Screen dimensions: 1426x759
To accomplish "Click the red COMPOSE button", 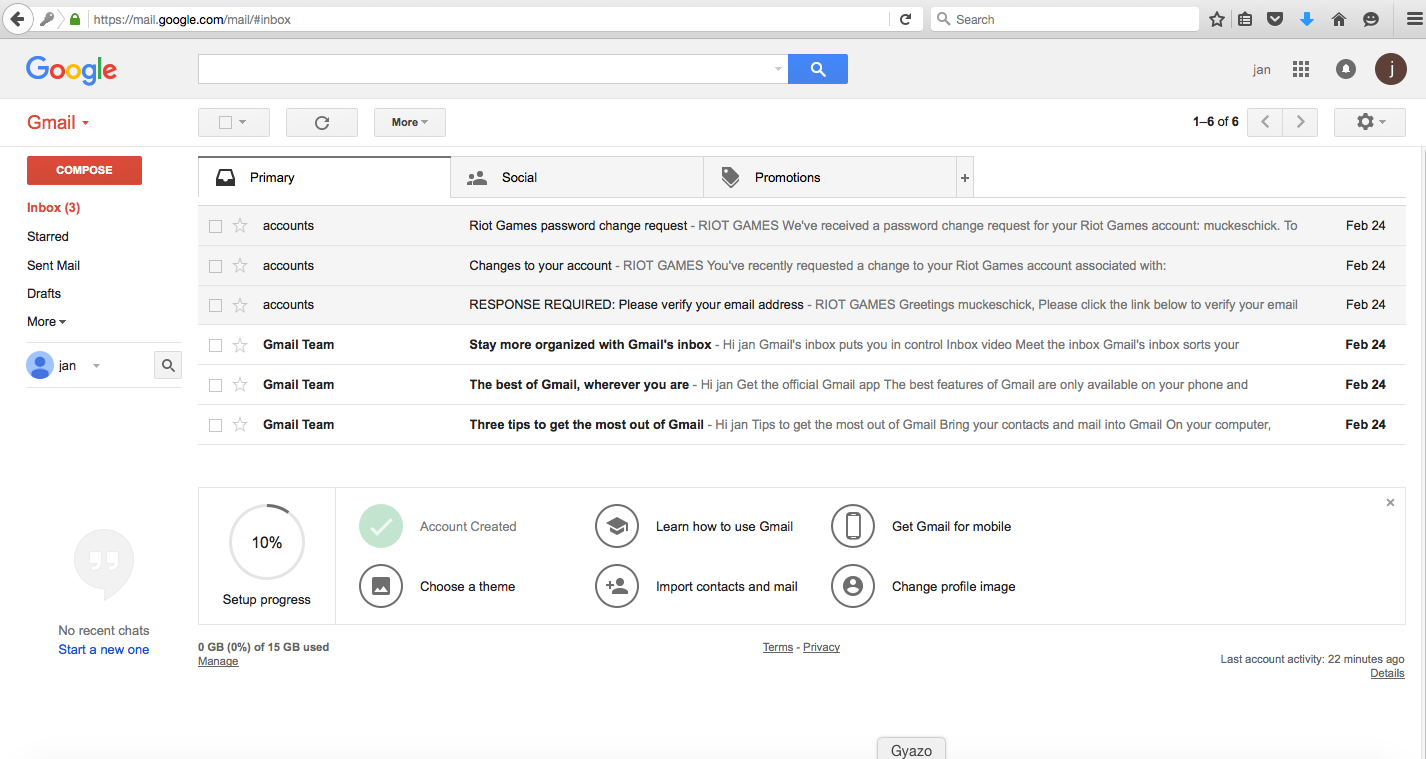I will tap(84, 170).
